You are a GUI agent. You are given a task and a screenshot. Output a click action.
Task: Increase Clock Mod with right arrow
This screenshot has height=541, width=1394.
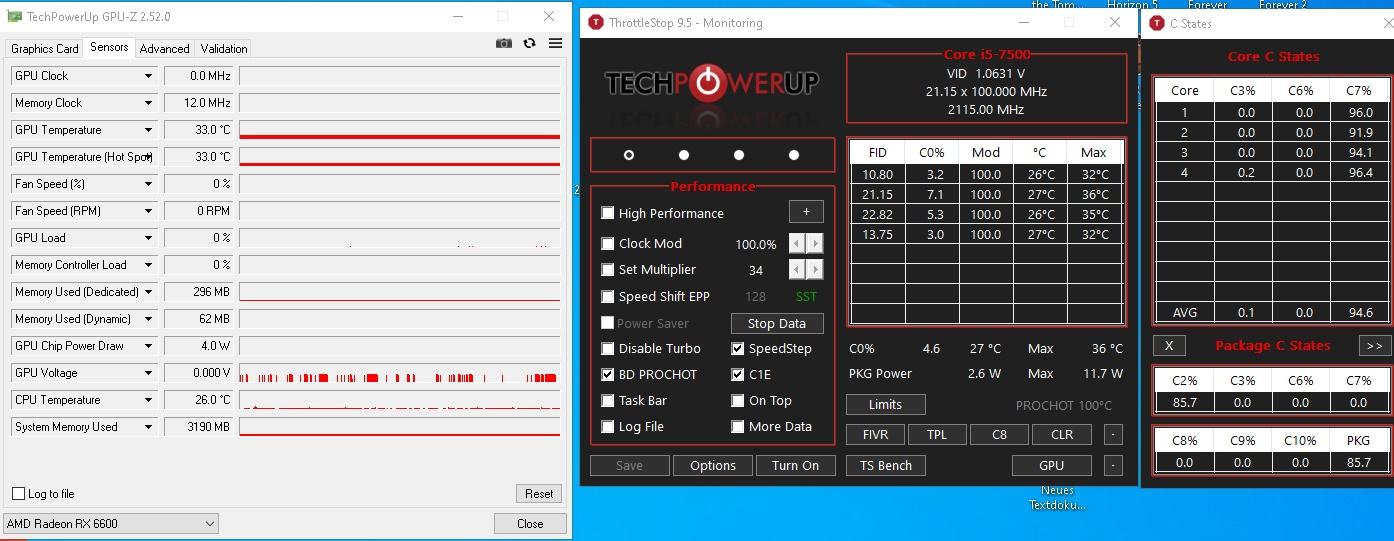click(x=815, y=244)
